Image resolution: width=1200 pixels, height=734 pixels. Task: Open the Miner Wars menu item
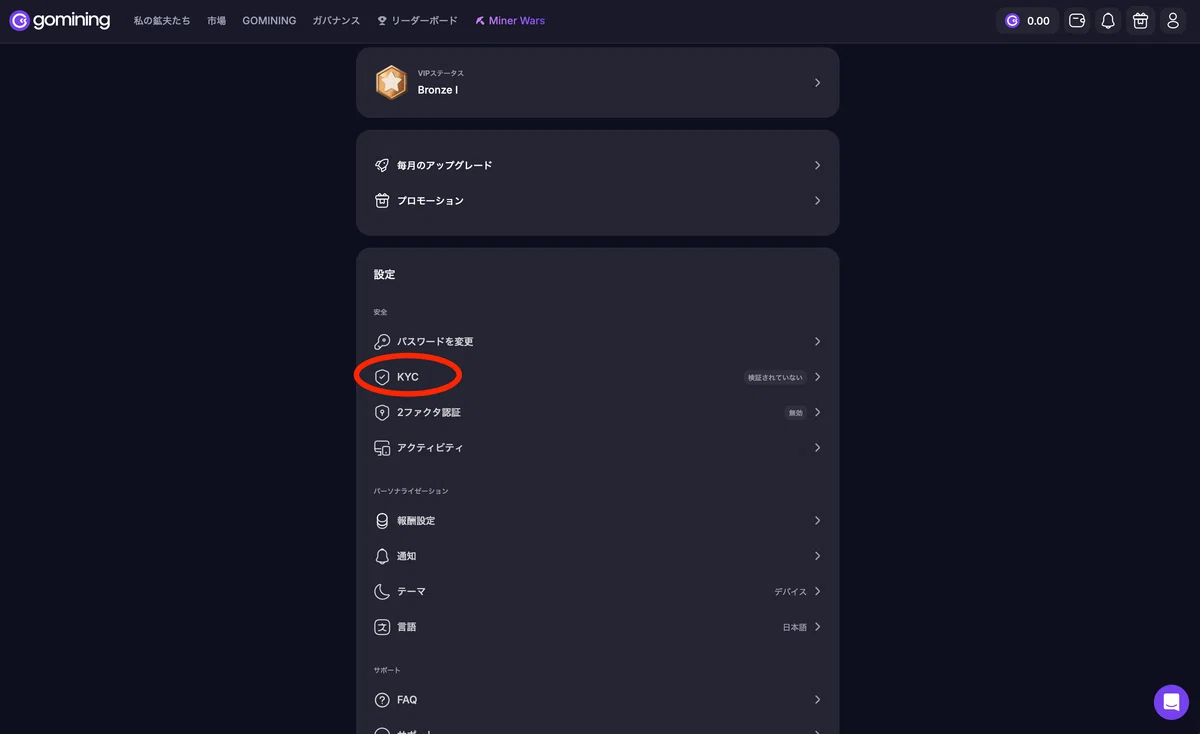pos(510,20)
